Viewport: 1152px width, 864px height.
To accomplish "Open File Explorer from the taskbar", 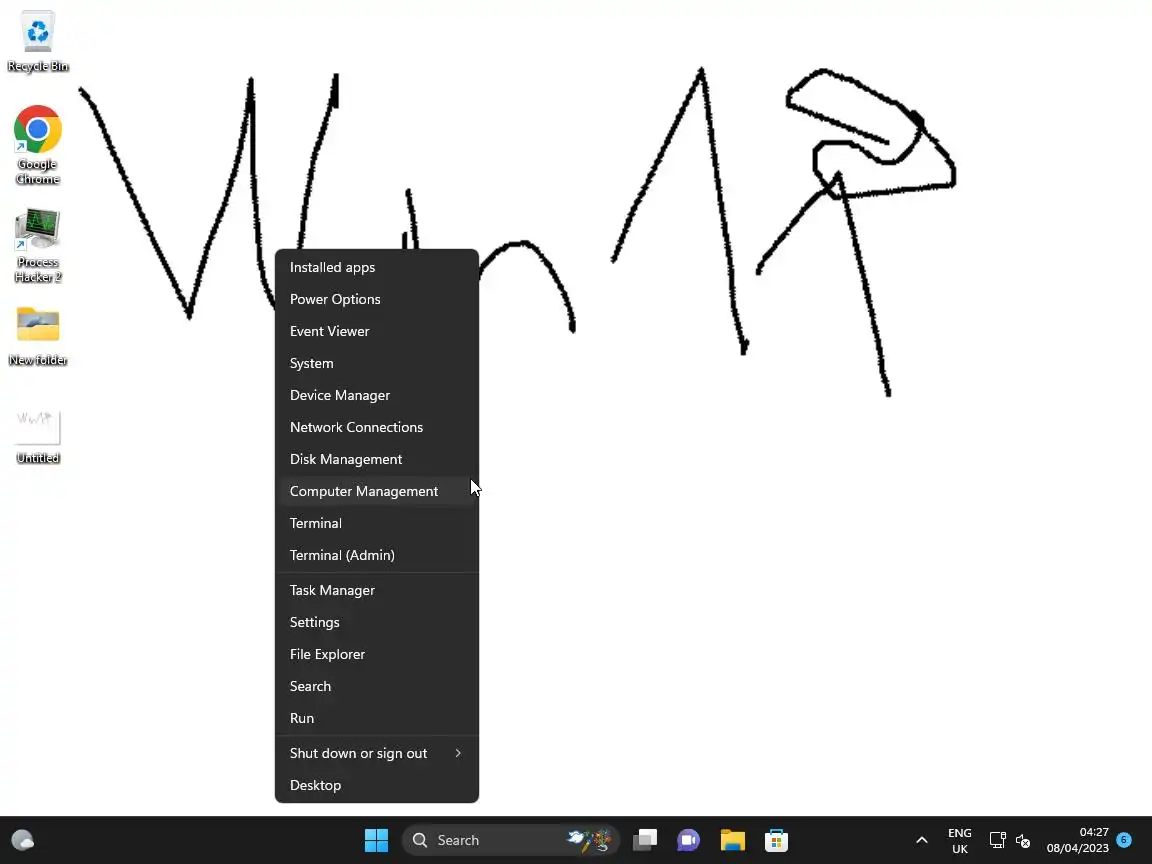I will click(x=732, y=840).
